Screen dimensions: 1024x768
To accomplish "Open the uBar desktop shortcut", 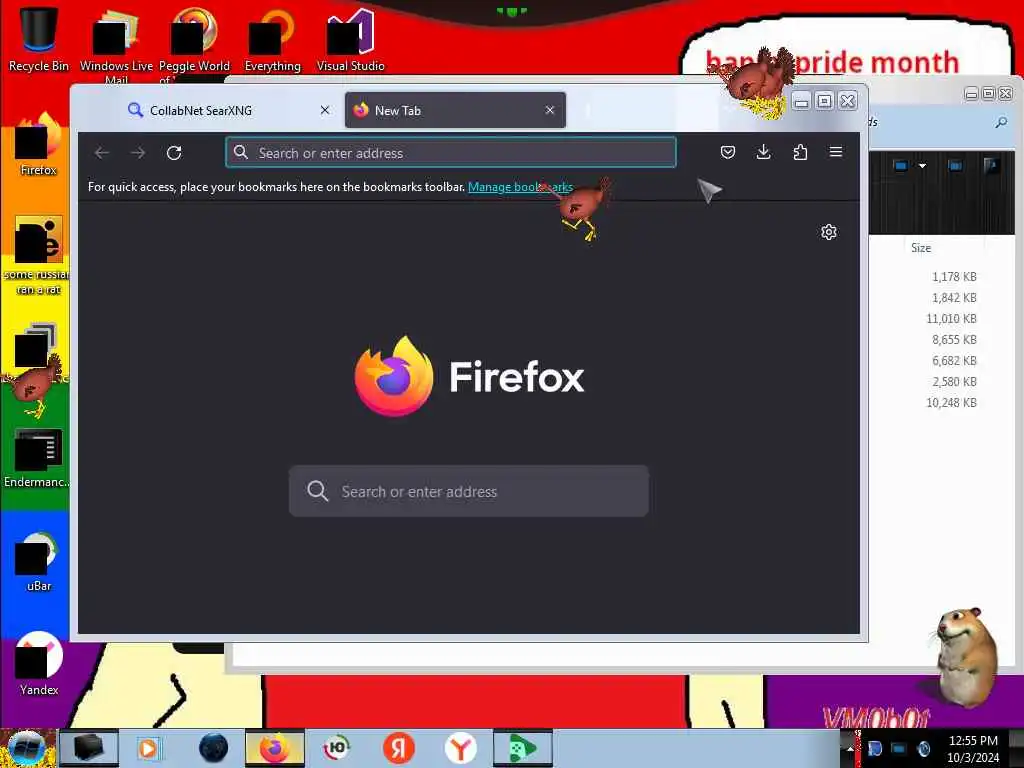I will point(39,562).
